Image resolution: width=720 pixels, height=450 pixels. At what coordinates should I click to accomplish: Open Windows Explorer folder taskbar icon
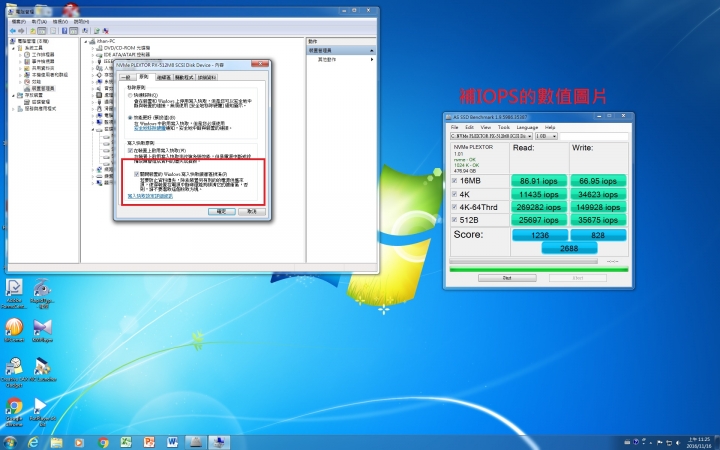55,441
